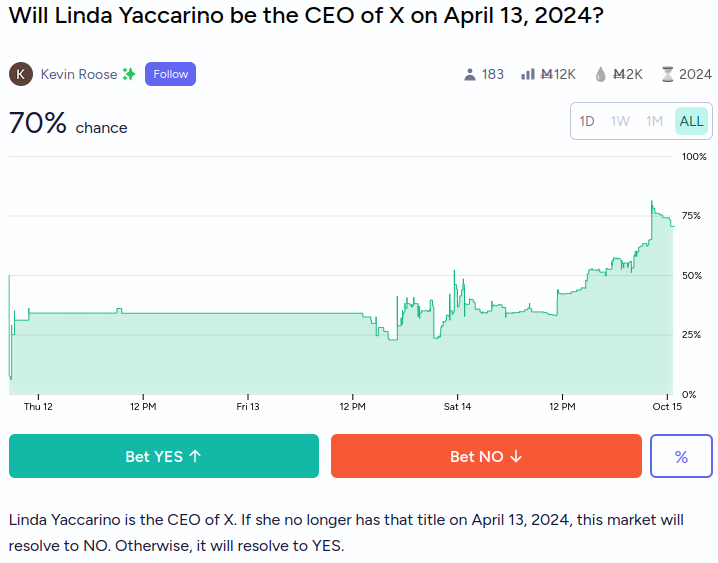Click the Sat 14 axis marker
Screen dimensions: 718x563
[x=457, y=406]
